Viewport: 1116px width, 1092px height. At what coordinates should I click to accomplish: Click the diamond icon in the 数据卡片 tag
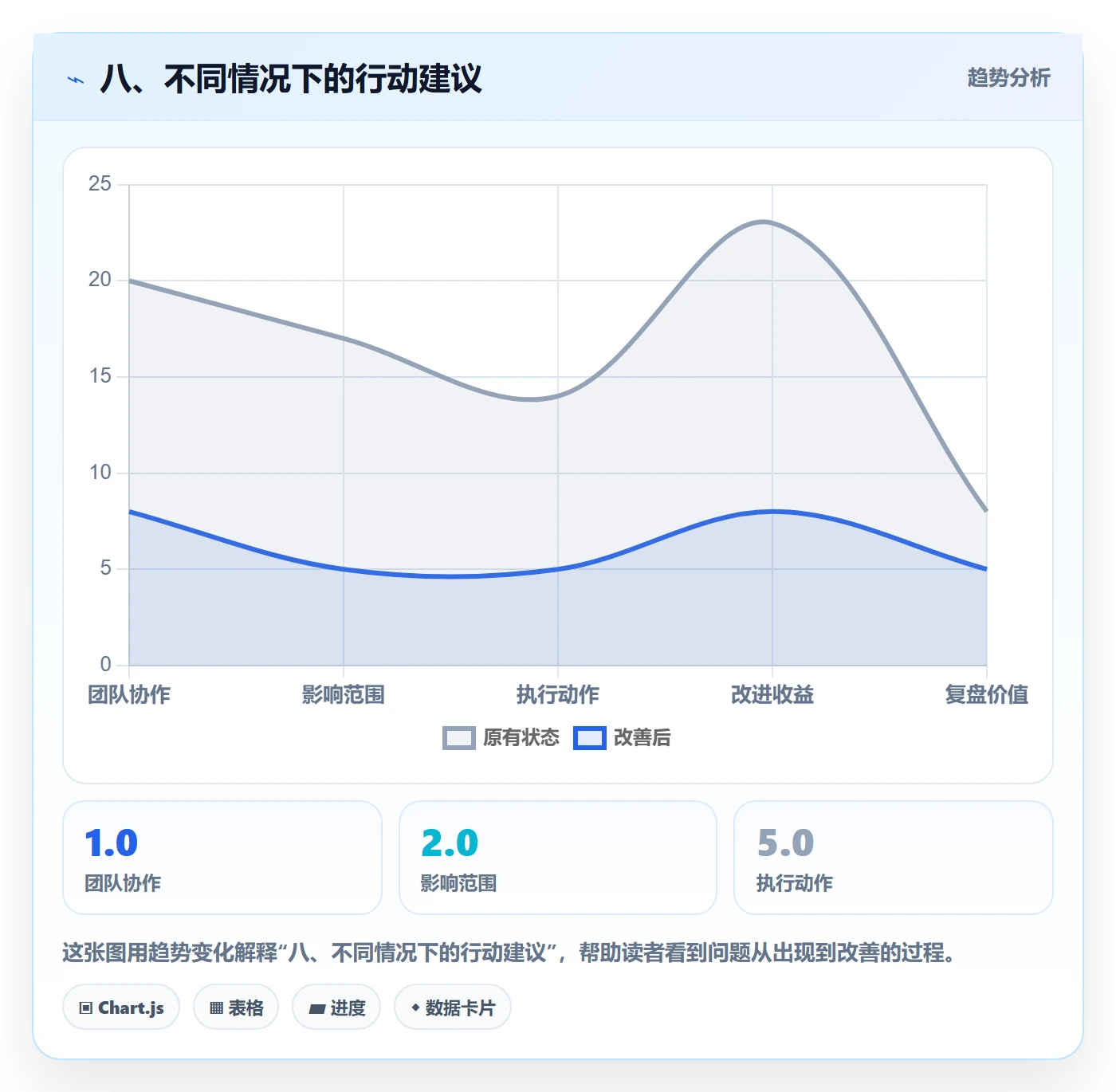(x=415, y=1008)
